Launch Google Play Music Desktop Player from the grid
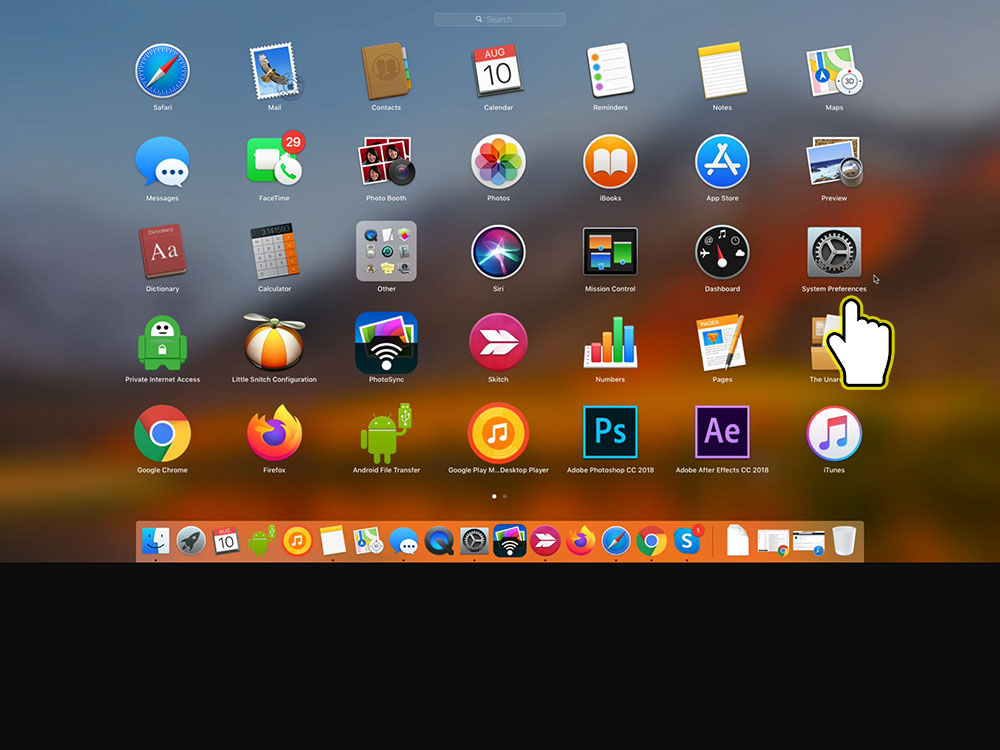This screenshot has width=1000, height=750. click(x=498, y=433)
